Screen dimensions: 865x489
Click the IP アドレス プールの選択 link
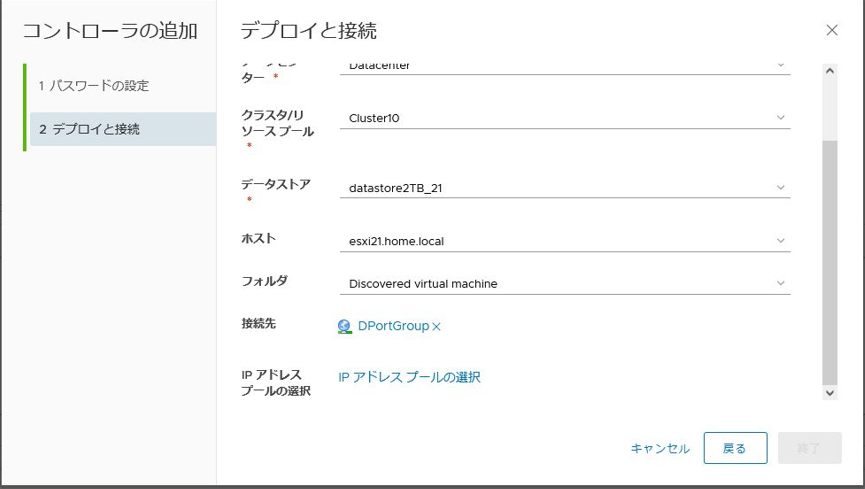(409, 377)
